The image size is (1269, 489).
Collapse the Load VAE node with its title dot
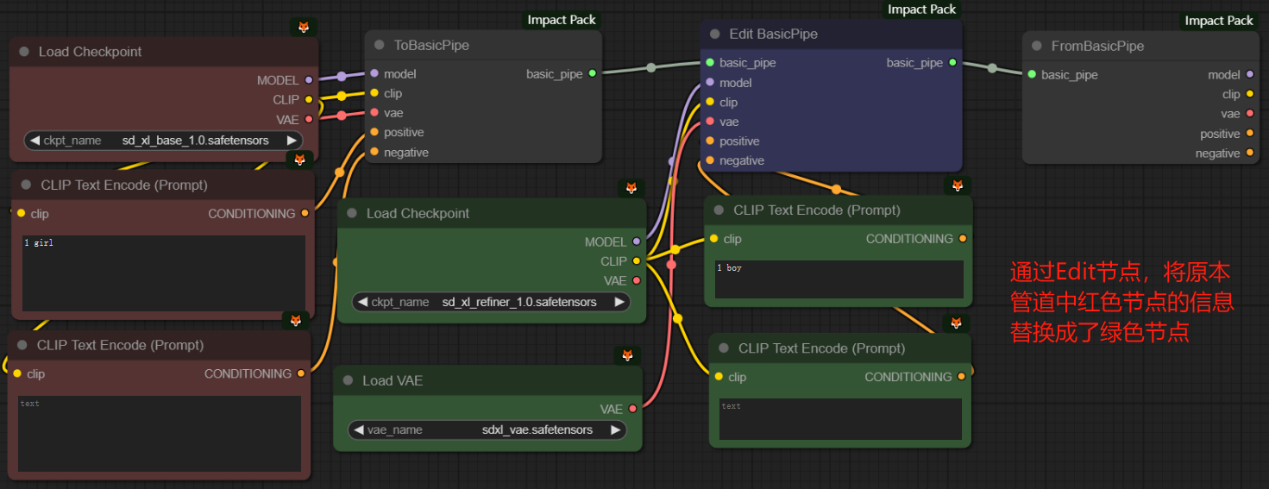348,381
